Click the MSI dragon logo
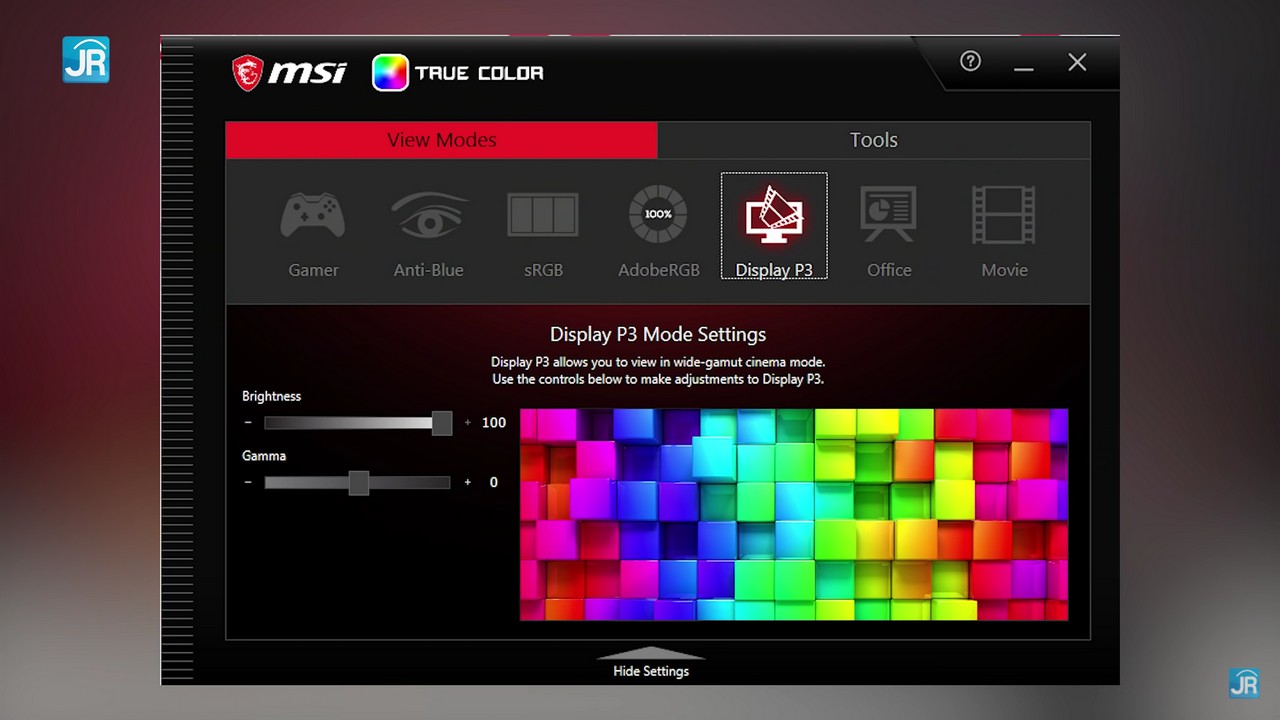This screenshot has height=720, width=1280. tap(247, 73)
